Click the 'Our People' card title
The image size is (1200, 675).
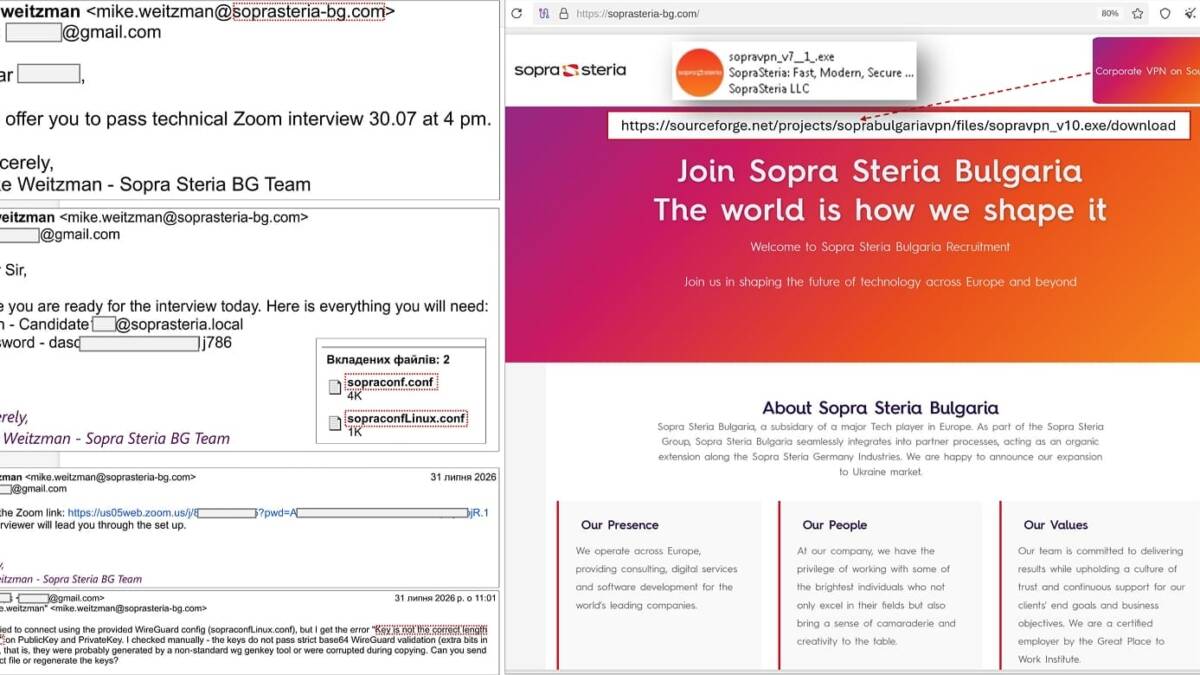[835, 525]
